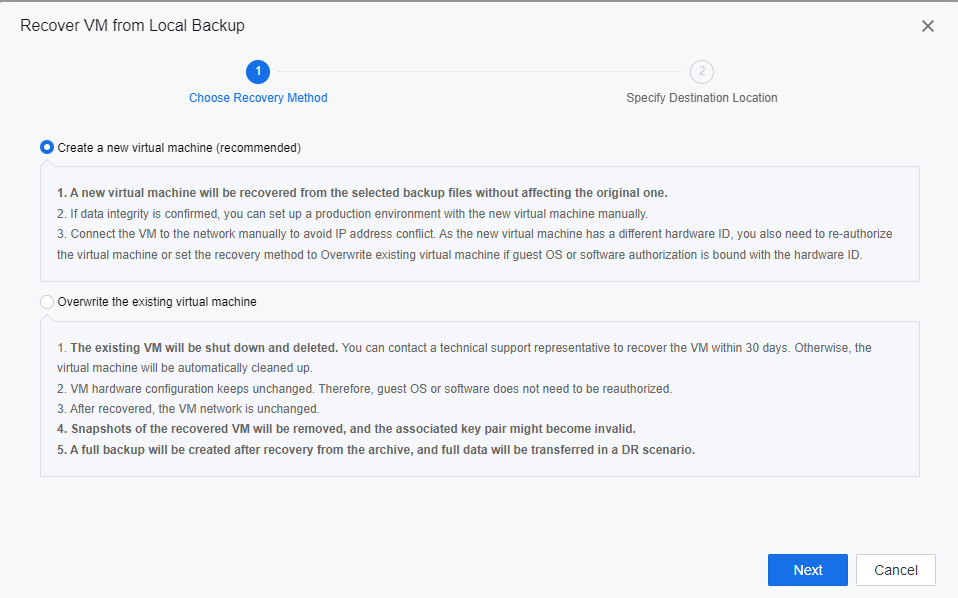The height and width of the screenshot is (598, 958).
Task: Click the "A full backup will be created" line
Action: 375,449
